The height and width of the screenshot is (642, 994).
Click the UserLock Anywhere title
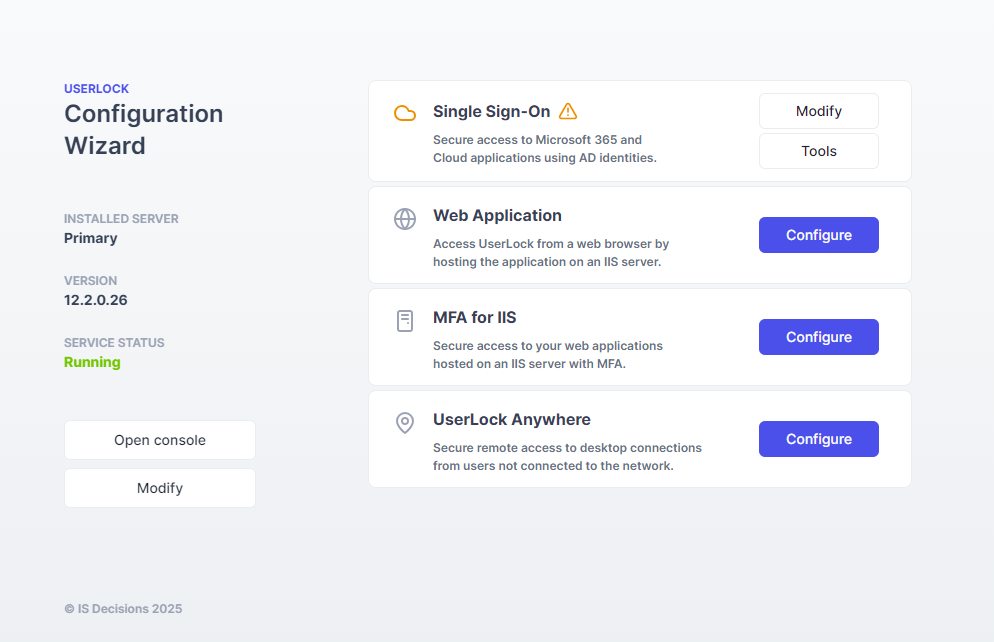(512, 419)
